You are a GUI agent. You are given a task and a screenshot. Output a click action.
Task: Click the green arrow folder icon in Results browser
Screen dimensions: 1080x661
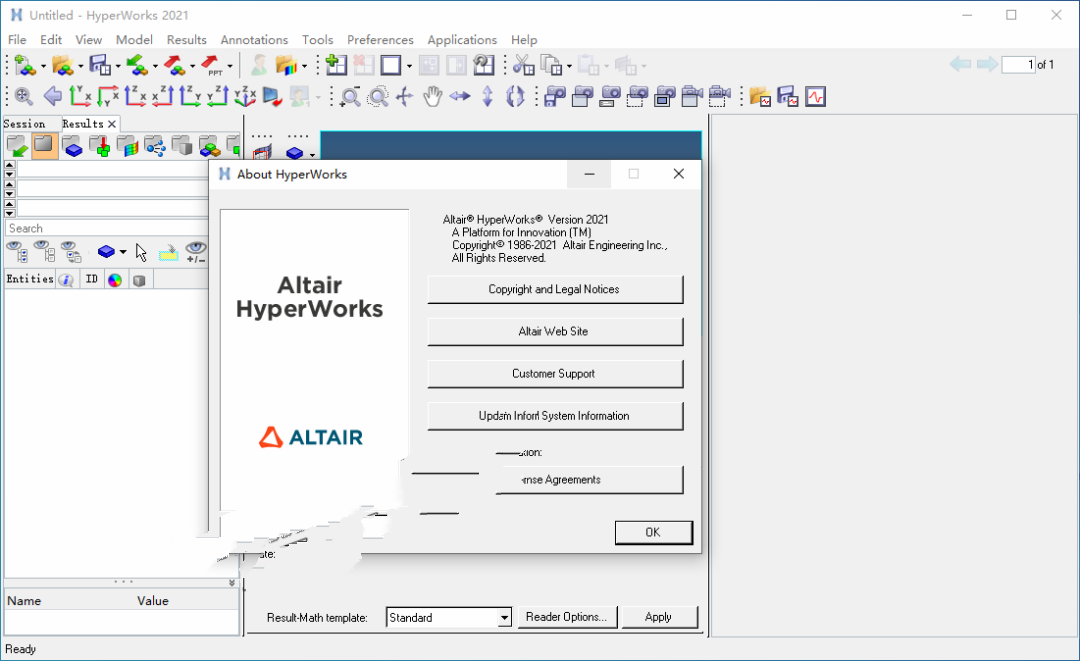pos(17,146)
